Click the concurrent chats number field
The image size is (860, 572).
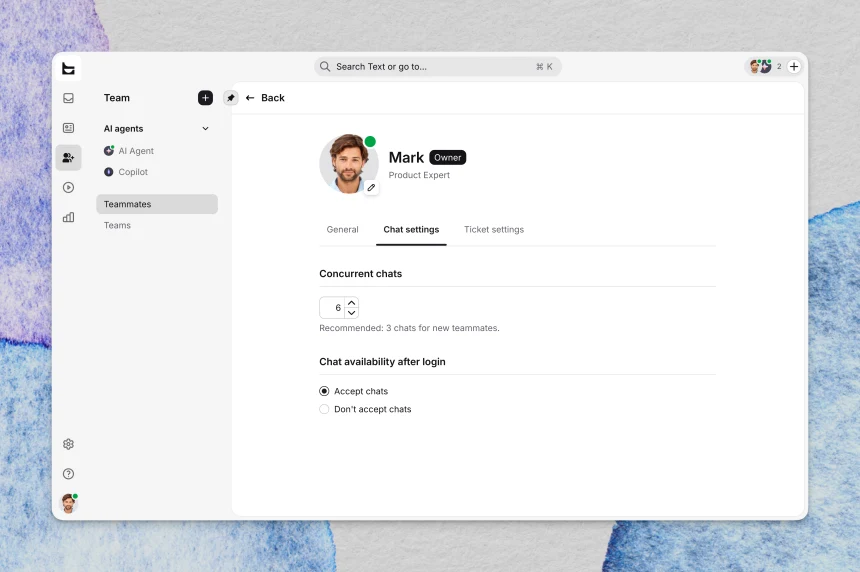point(332,308)
